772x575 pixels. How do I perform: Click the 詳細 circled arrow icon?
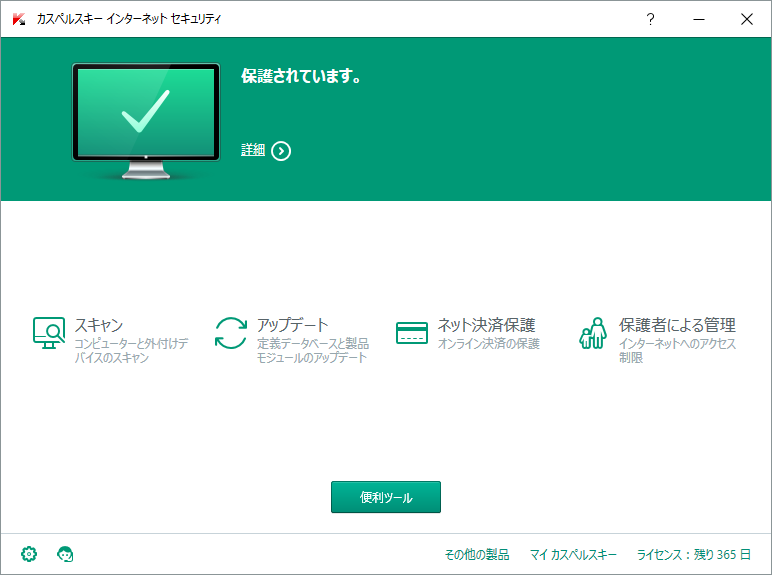pos(281,151)
